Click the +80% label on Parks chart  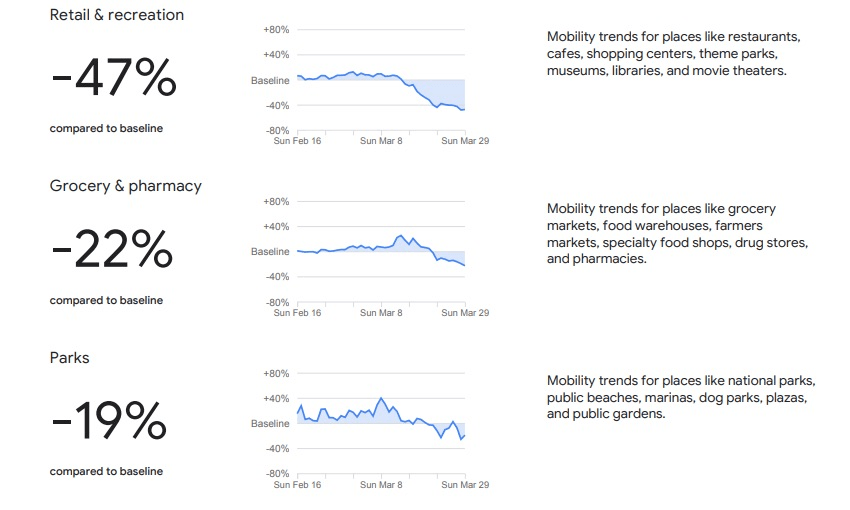(276, 374)
